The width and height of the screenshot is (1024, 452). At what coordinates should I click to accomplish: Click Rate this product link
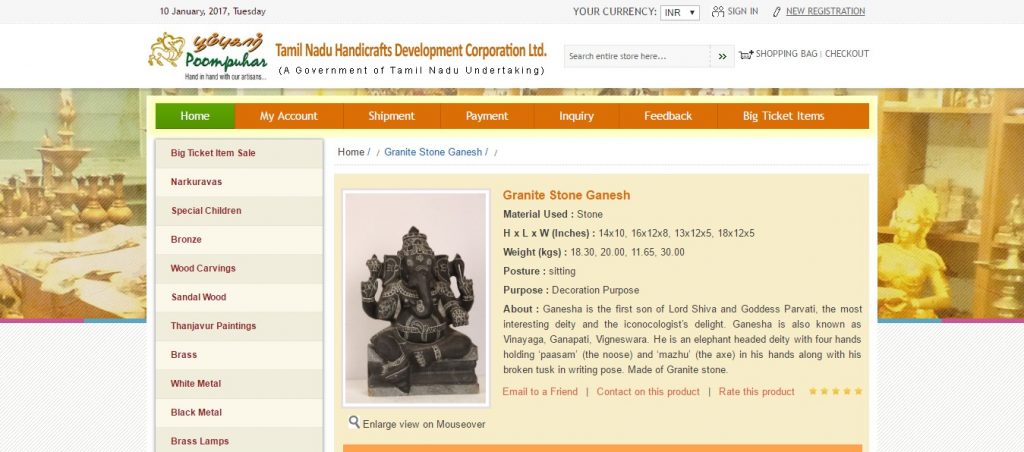click(756, 392)
